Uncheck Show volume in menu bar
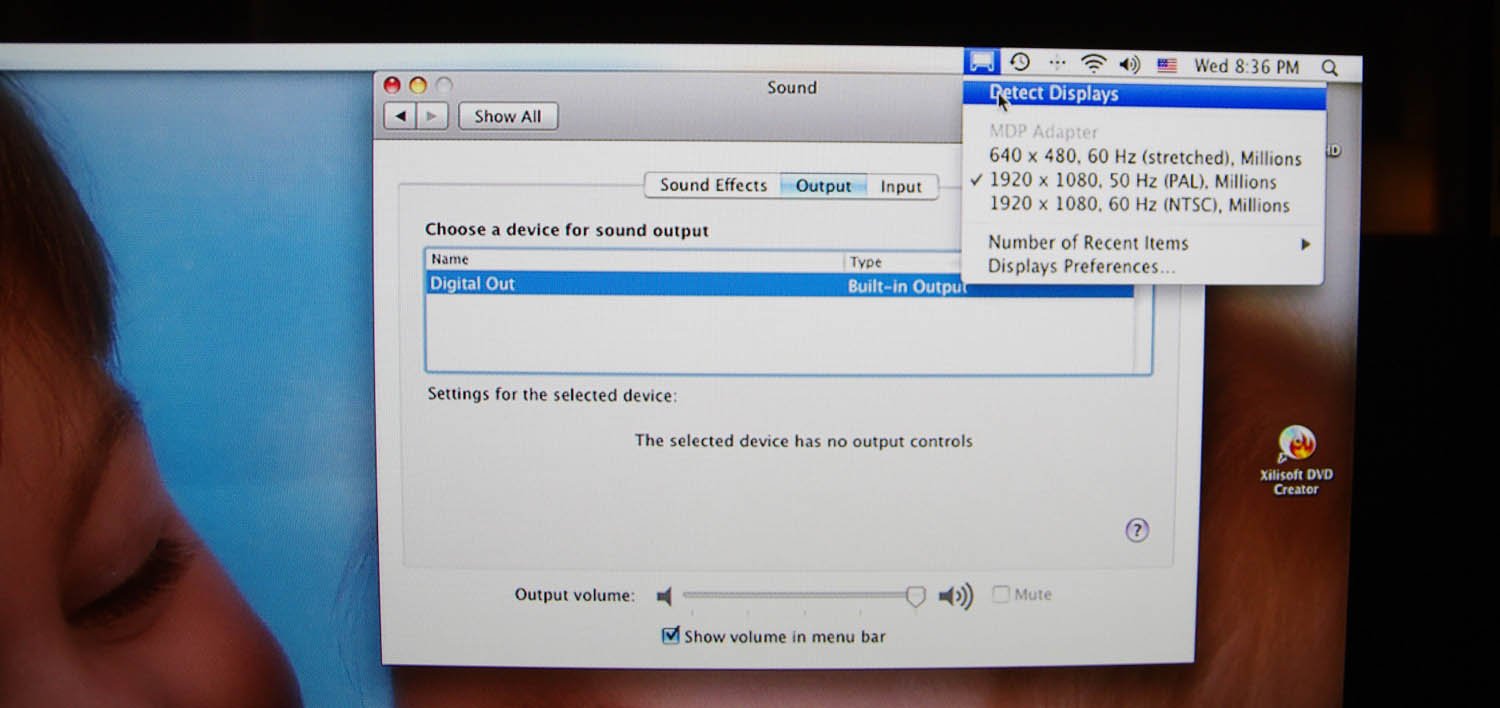1500x708 pixels. click(x=671, y=636)
